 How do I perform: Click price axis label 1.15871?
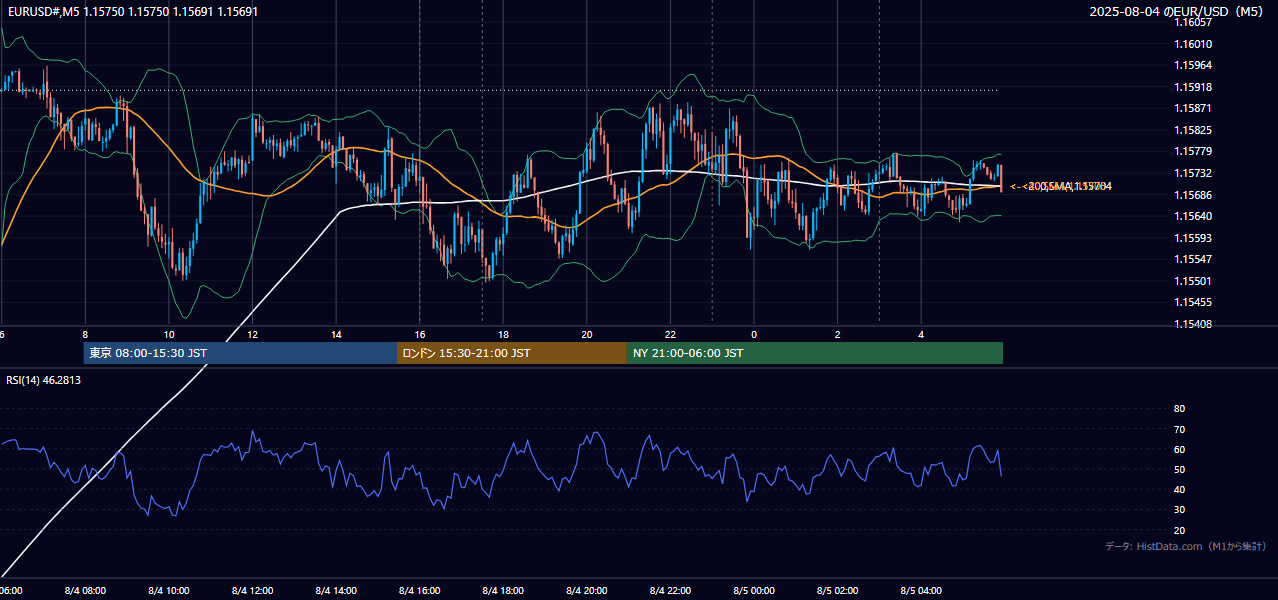click(x=1192, y=108)
